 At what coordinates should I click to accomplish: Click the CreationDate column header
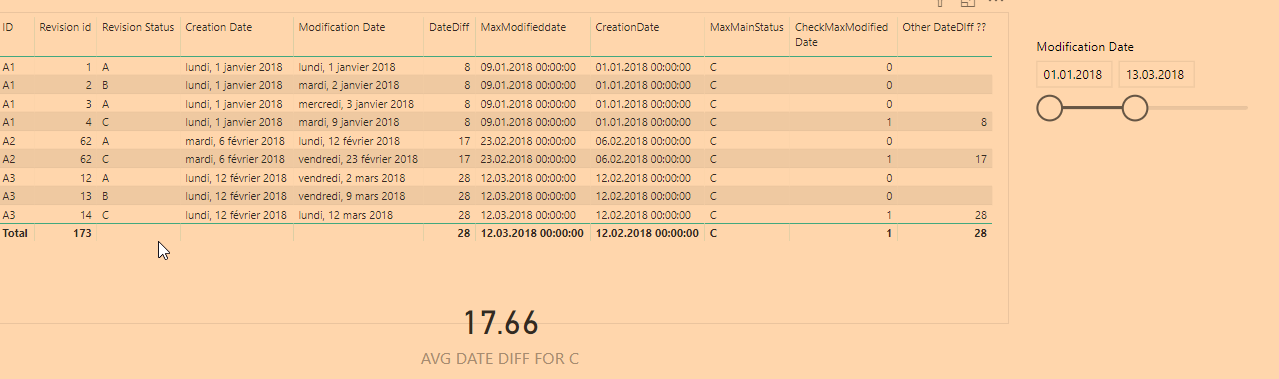pos(627,27)
